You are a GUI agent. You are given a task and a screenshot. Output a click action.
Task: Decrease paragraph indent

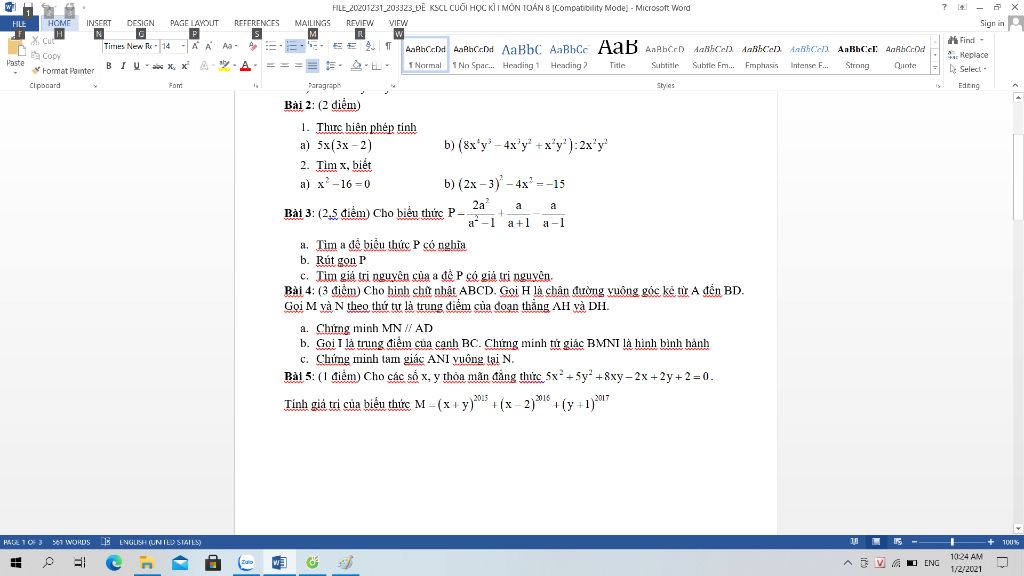pyautogui.click(x=337, y=46)
